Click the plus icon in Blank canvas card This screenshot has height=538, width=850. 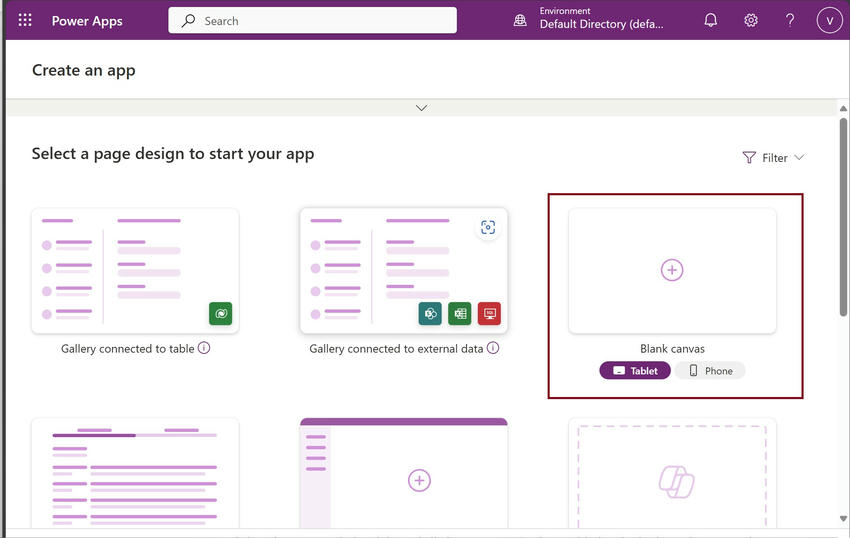coord(672,270)
